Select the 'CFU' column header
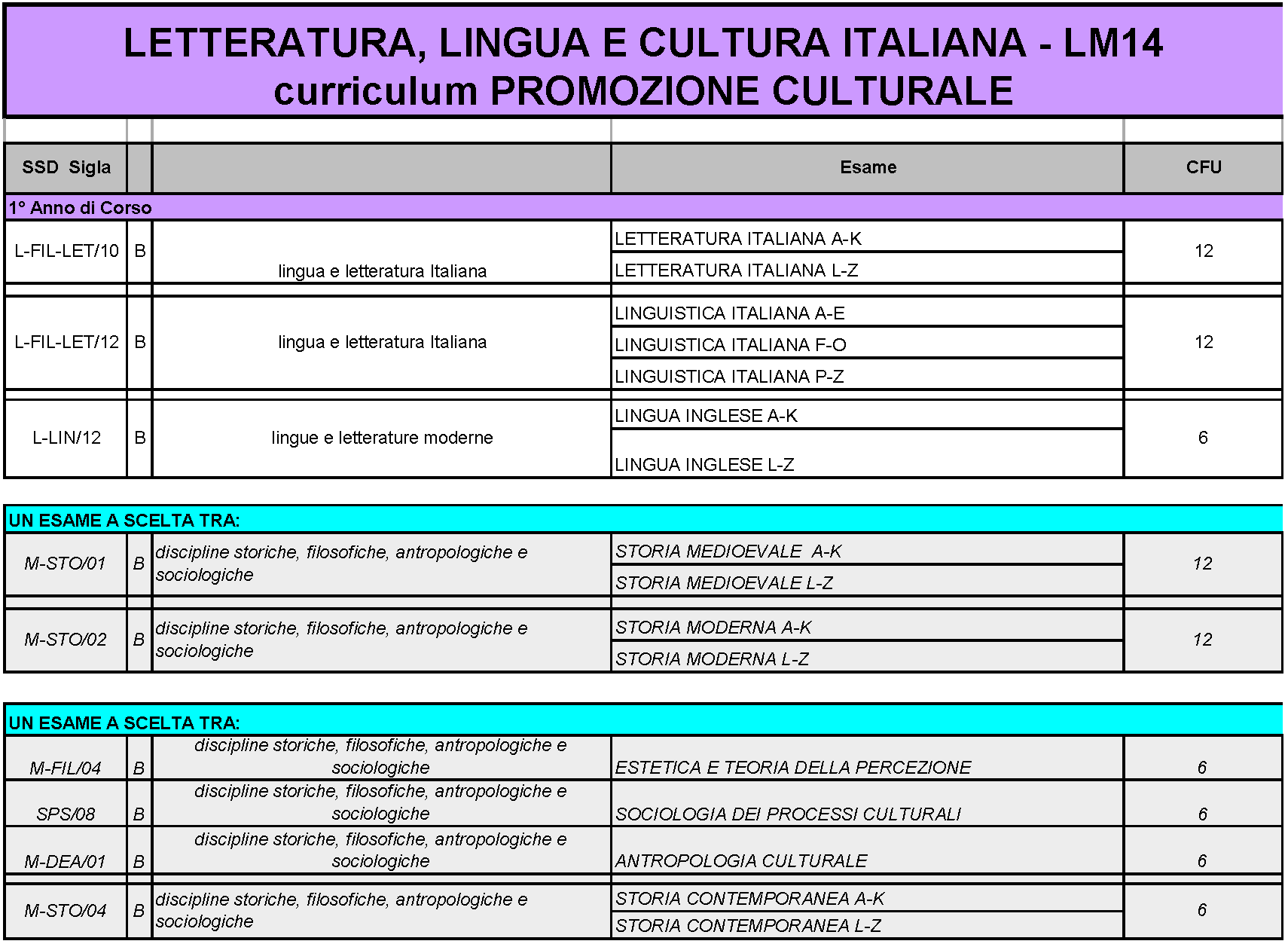Image resolution: width=1288 pixels, height=944 pixels. click(x=1203, y=167)
